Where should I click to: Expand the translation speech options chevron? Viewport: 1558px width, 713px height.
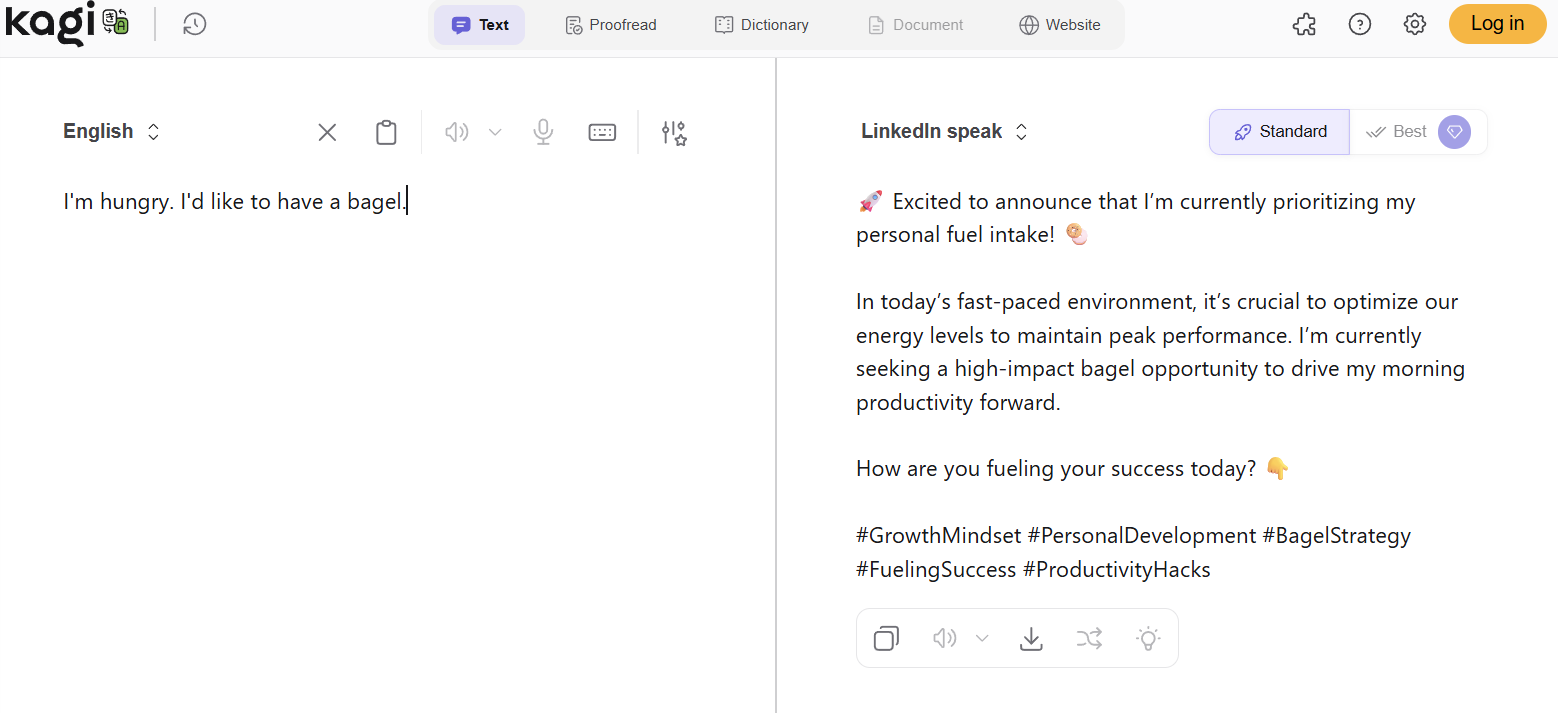click(982, 638)
